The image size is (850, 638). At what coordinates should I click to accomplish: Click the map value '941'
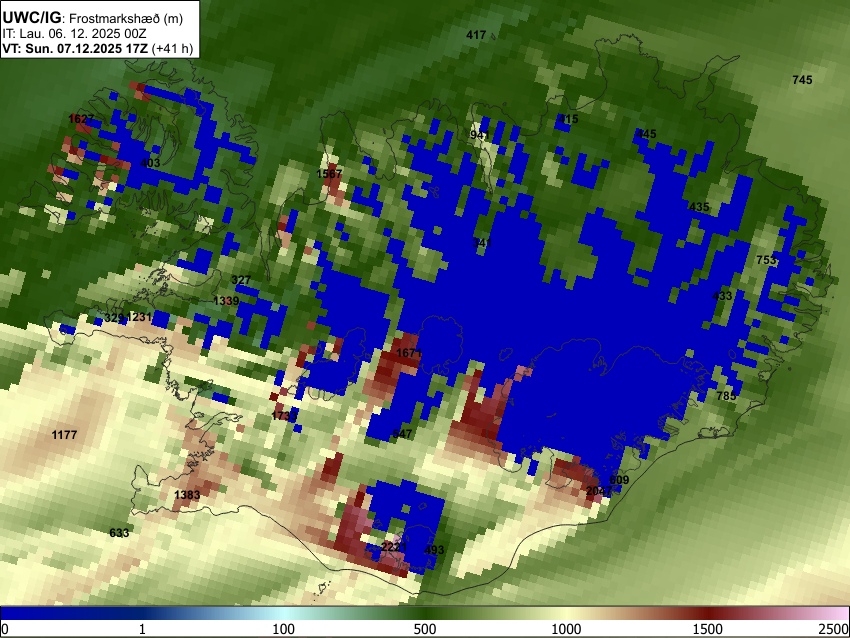480,134
